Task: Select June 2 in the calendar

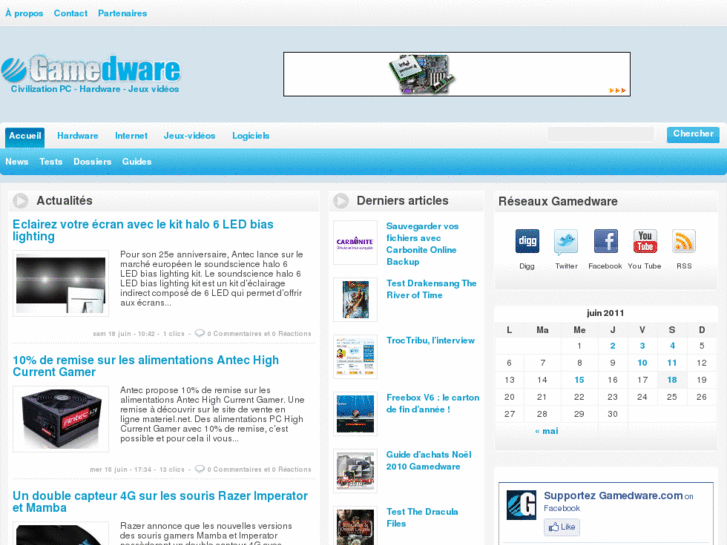Action: [612, 346]
